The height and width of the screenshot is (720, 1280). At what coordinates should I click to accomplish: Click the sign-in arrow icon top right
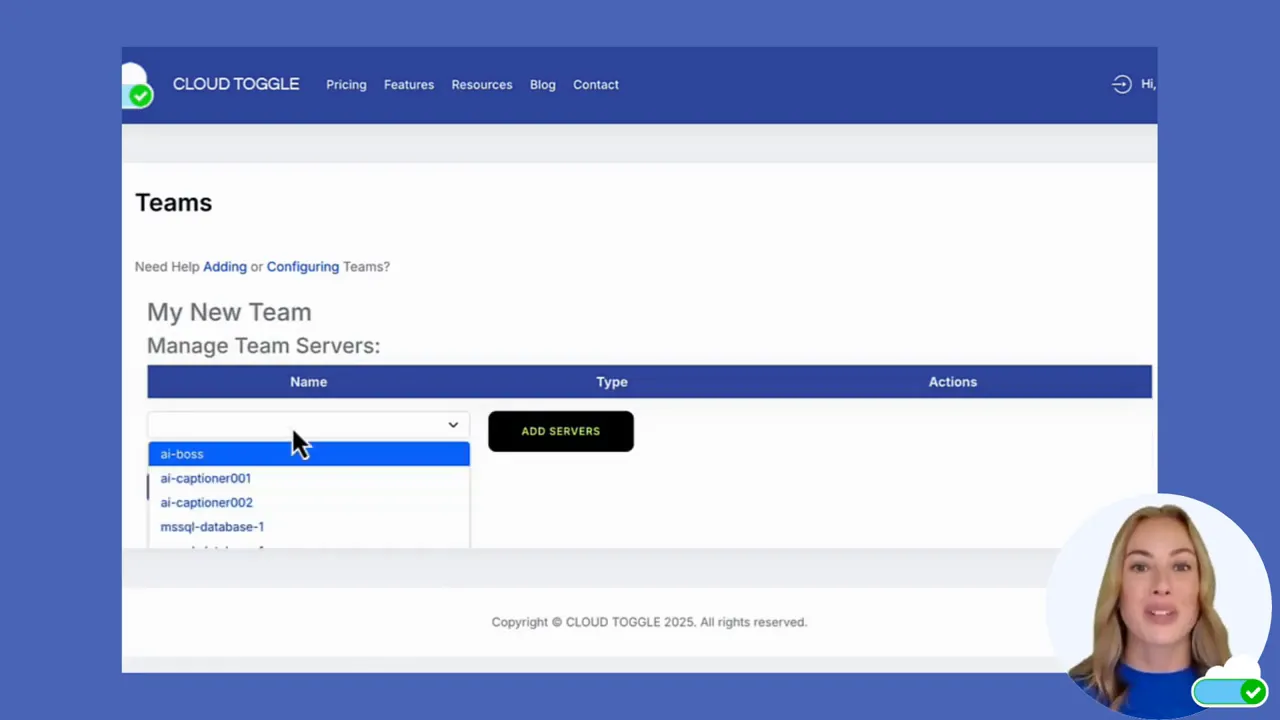click(x=1121, y=84)
